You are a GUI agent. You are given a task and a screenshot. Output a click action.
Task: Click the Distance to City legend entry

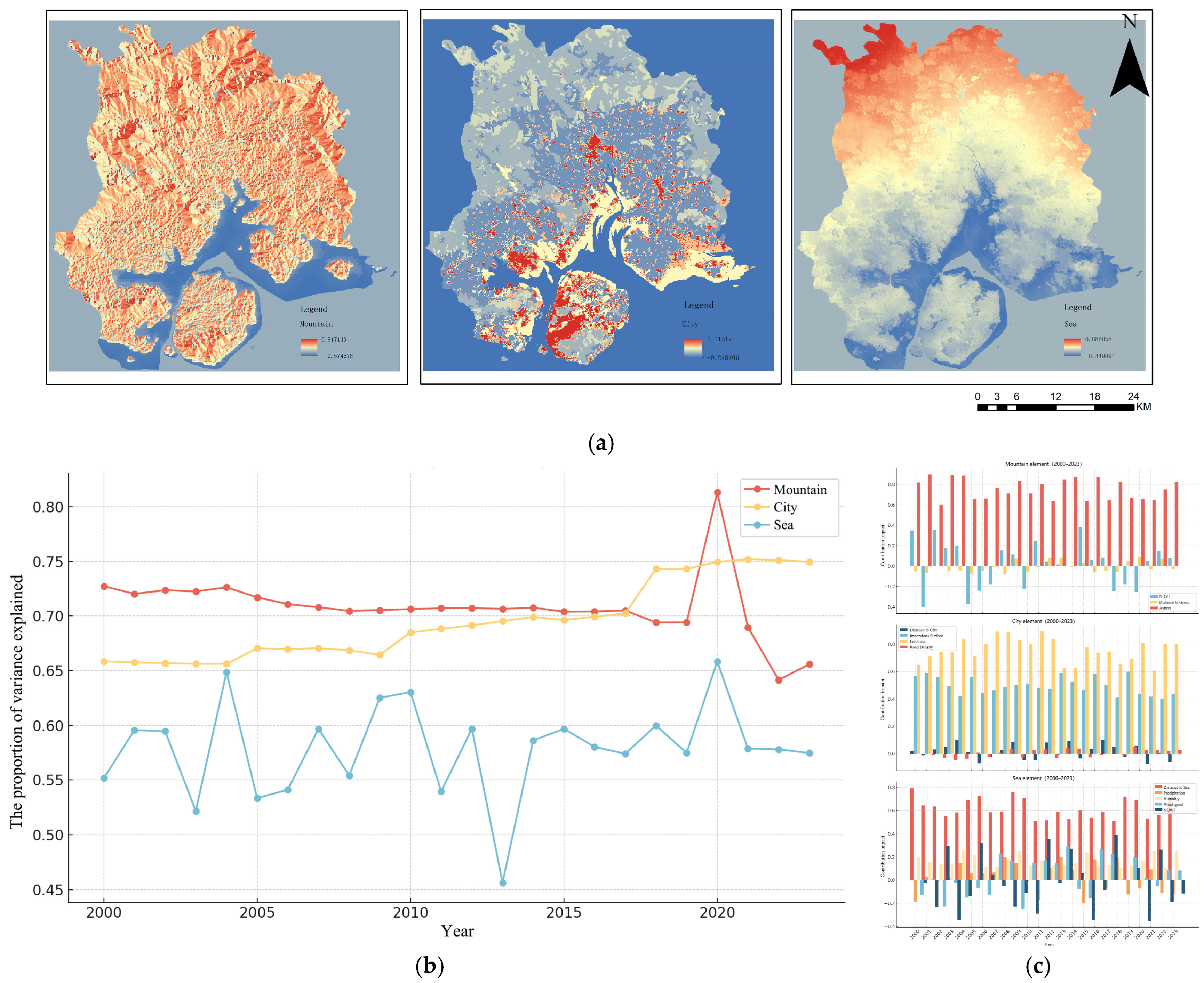[x=918, y=630]
